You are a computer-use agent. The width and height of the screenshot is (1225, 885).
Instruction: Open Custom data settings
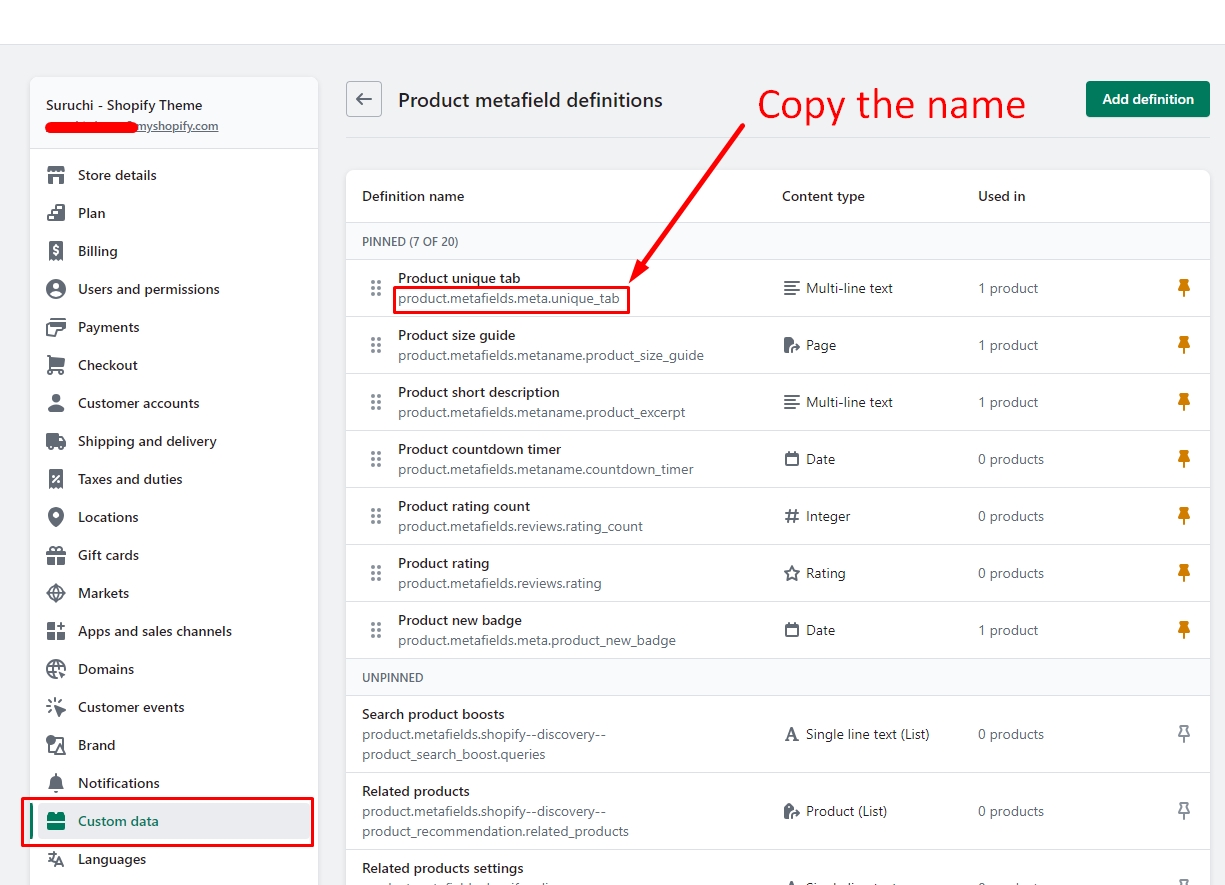(118, 821)
